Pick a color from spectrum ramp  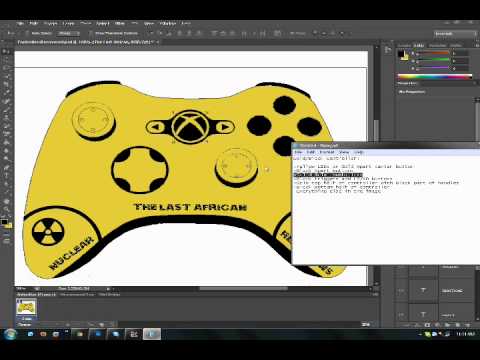click(x=435, y=76)
